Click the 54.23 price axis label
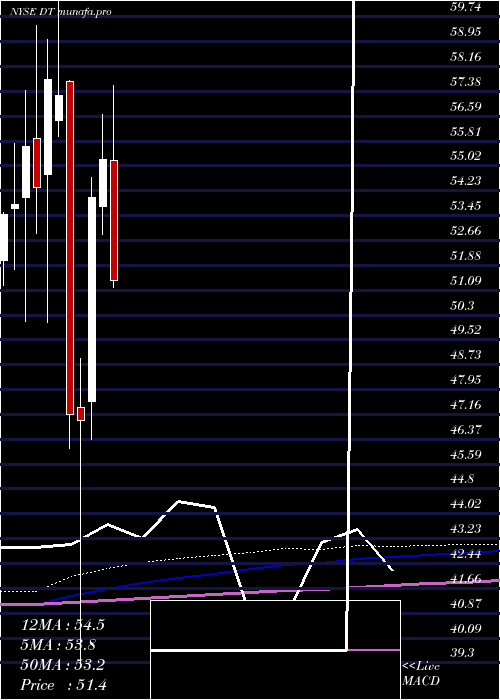500x700 pixels. click(468, 180)
